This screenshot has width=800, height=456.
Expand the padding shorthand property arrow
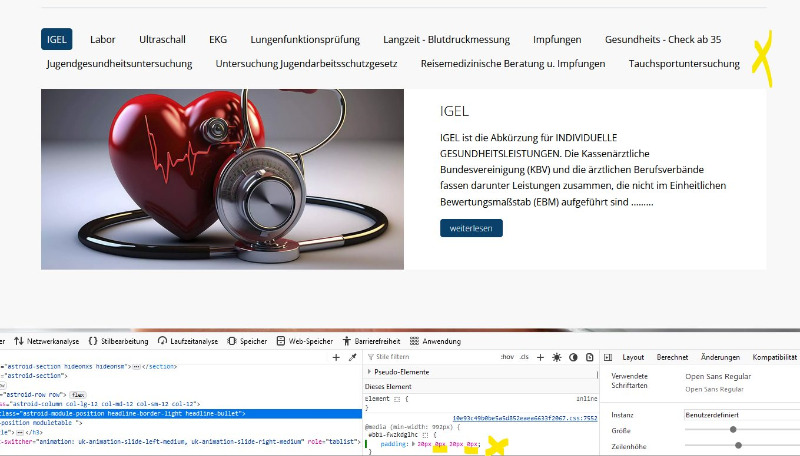414,444
